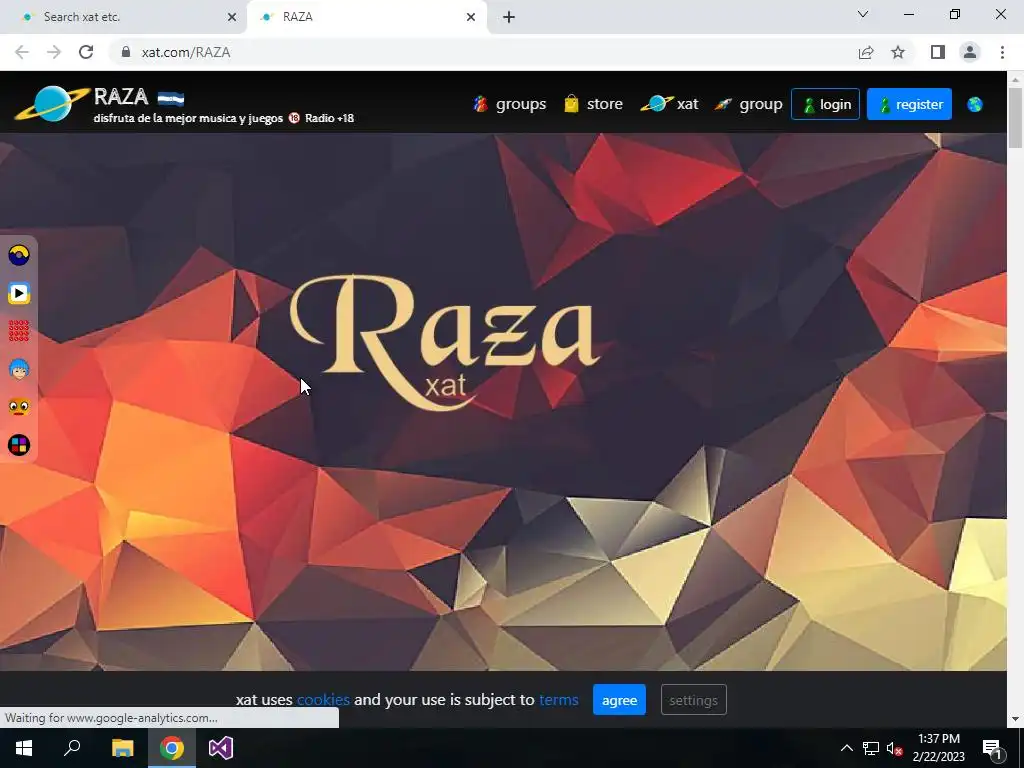Open the media player sidebar icon
The image size is (1024, 768).
coord(19,293)
